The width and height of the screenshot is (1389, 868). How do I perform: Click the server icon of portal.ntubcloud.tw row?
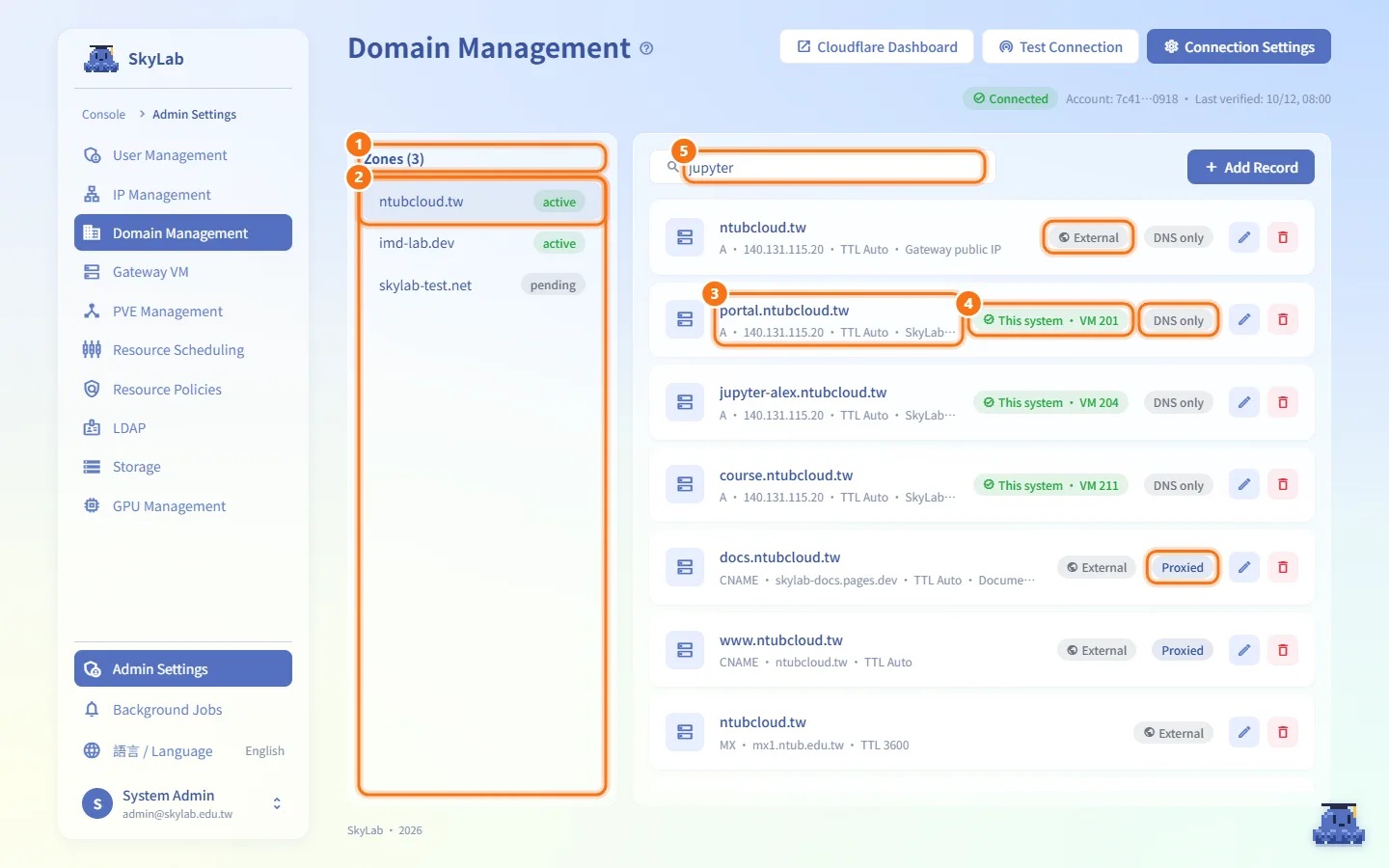click(x=685, y=319)
